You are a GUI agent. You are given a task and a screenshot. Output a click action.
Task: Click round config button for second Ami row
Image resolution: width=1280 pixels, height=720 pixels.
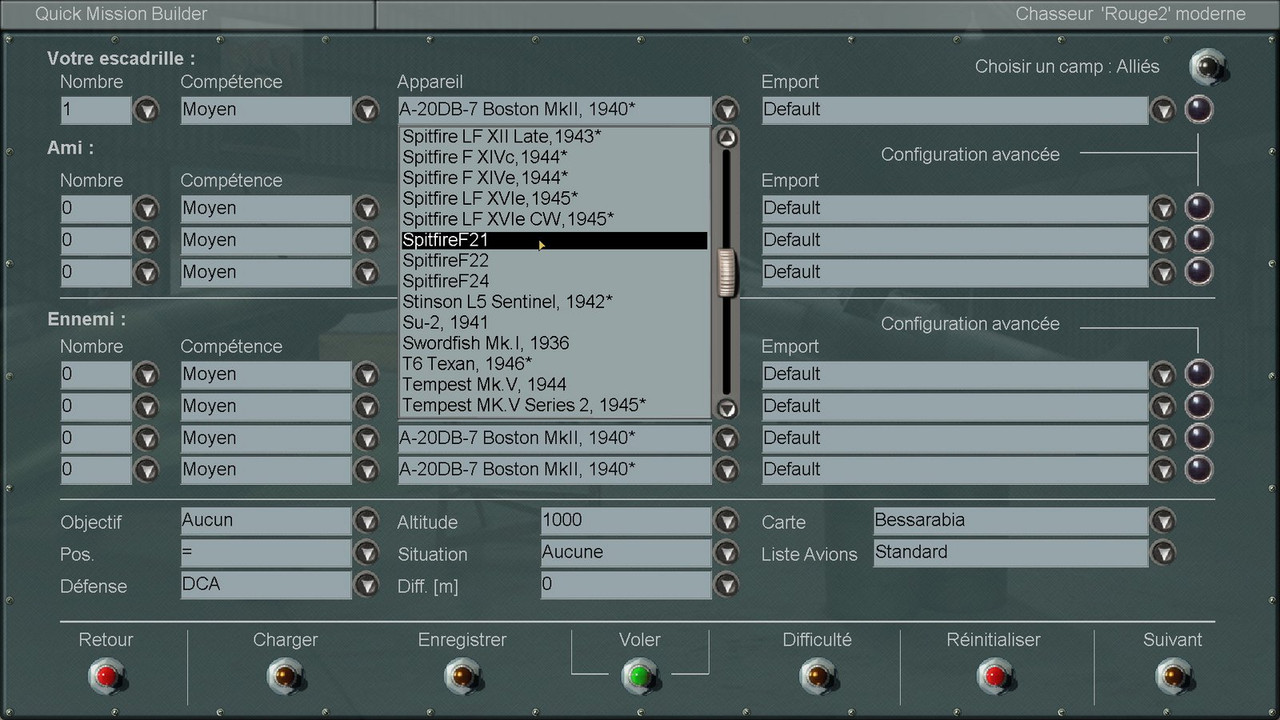click(x=1198, y=240)
